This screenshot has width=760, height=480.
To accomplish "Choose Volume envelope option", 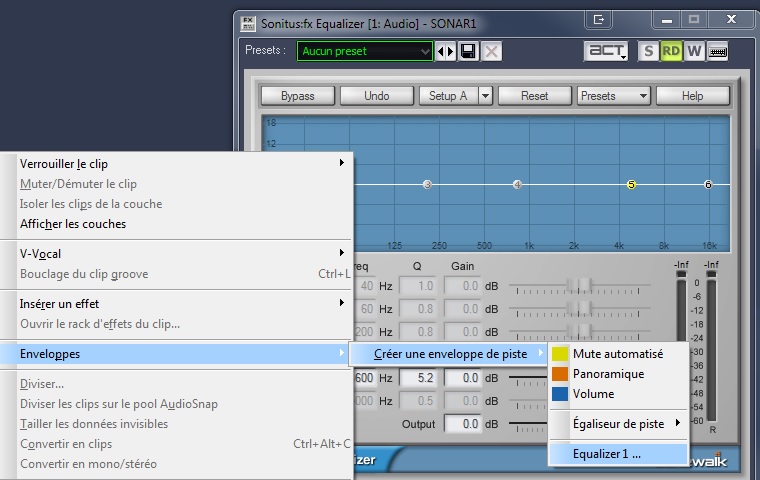I will (x=618, y=394).
